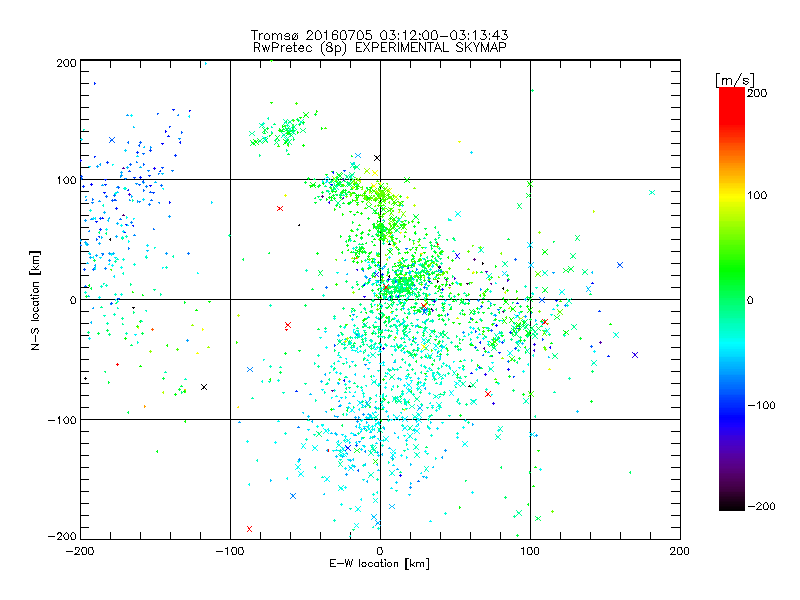Viewport: 800px width, 600px height.
Task: Click the colorbar label '100'
Action: pos(757,195)
